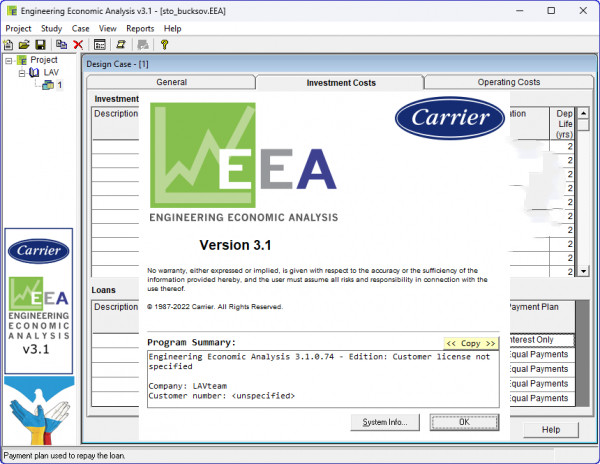Click the investment table scroll up arrow
Viewport: 600px width, 464px height.
583,113
